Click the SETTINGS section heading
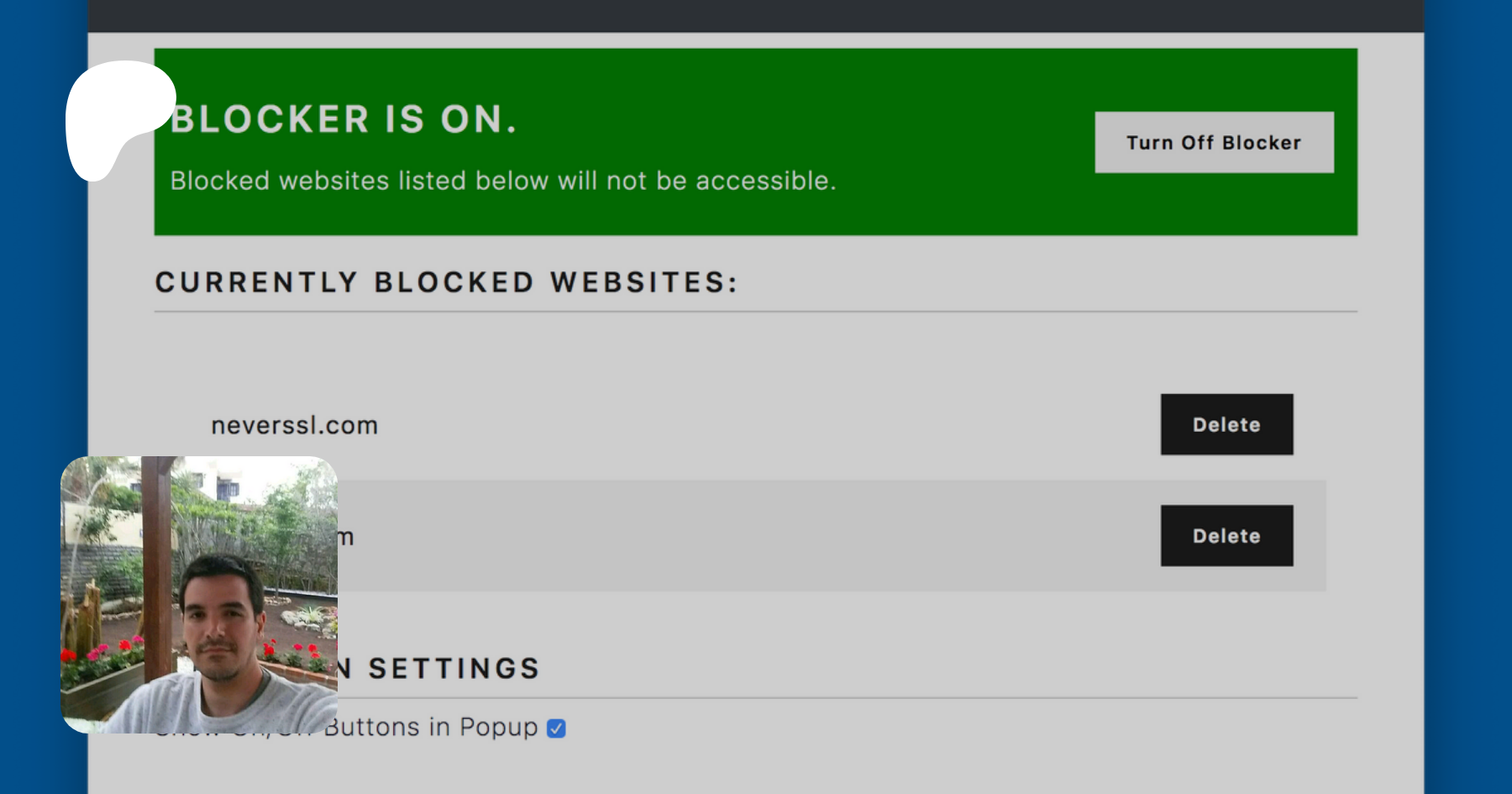 pyautogui.click(x=454, y=669)
